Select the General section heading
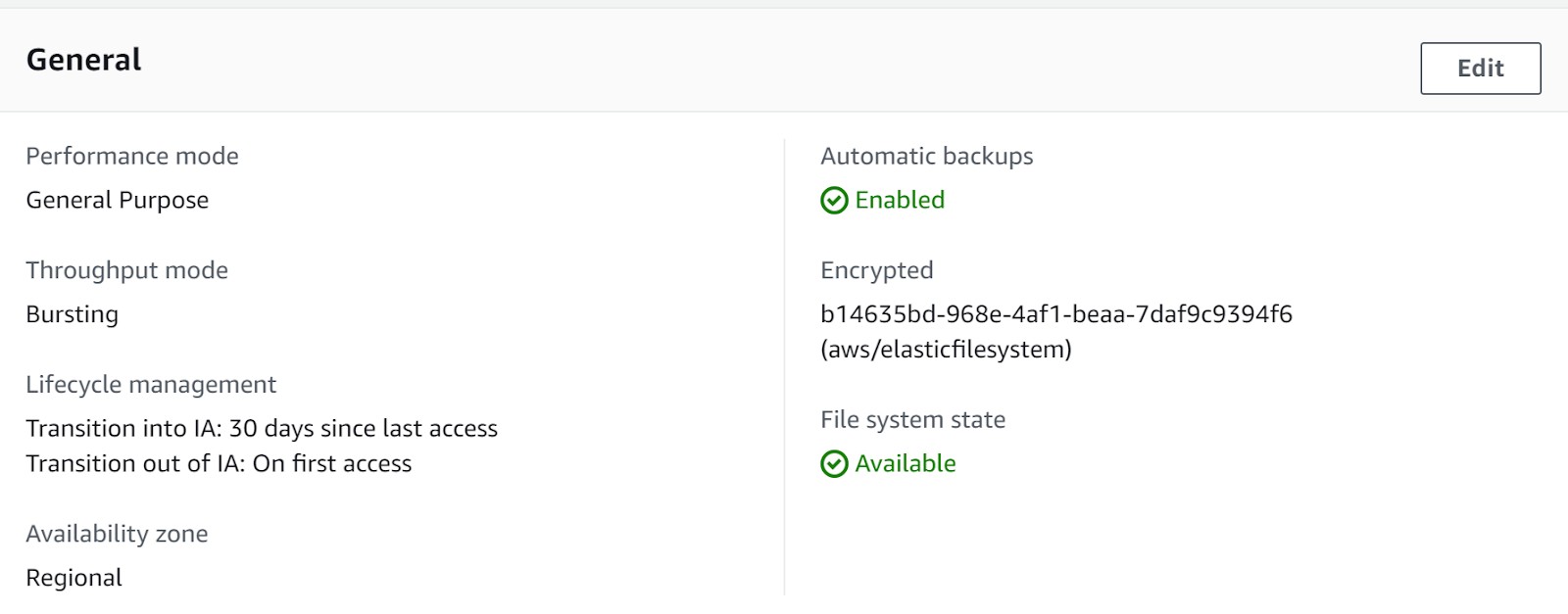1568x614 pixels. [x=83, y=60]
